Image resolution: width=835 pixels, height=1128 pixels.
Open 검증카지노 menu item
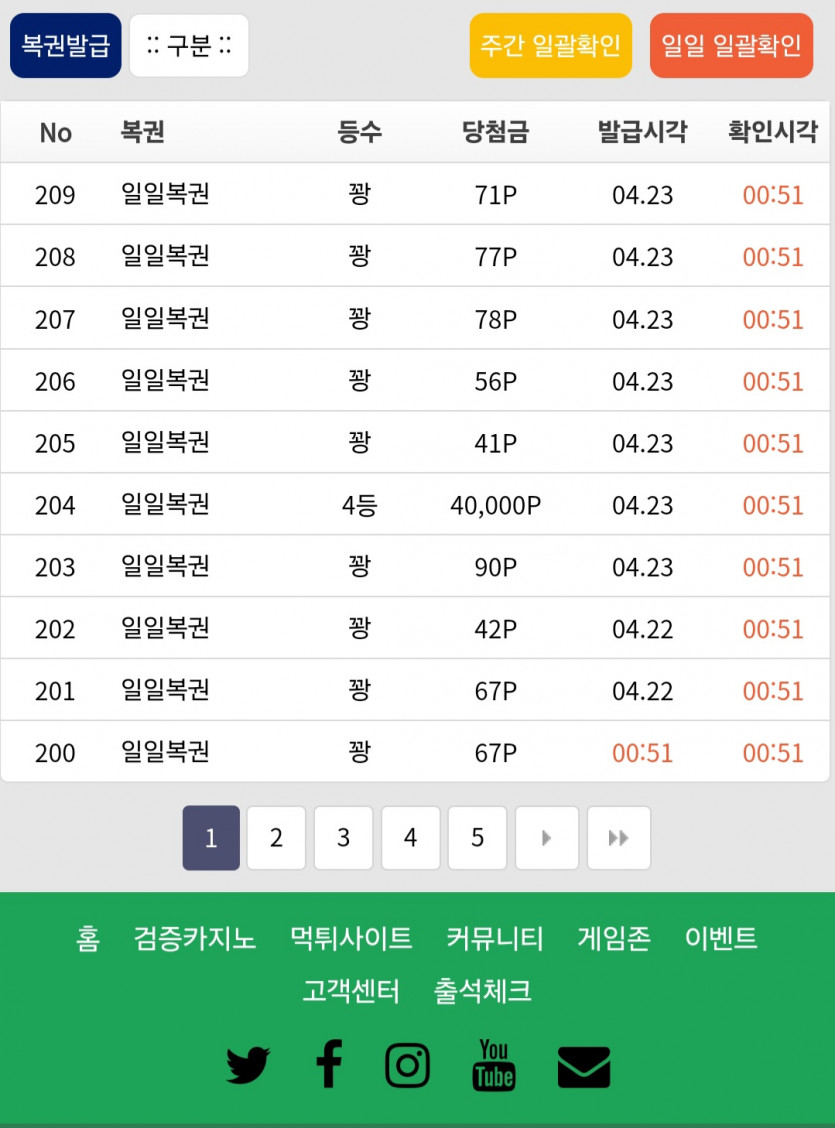click(x=195, y=939)
